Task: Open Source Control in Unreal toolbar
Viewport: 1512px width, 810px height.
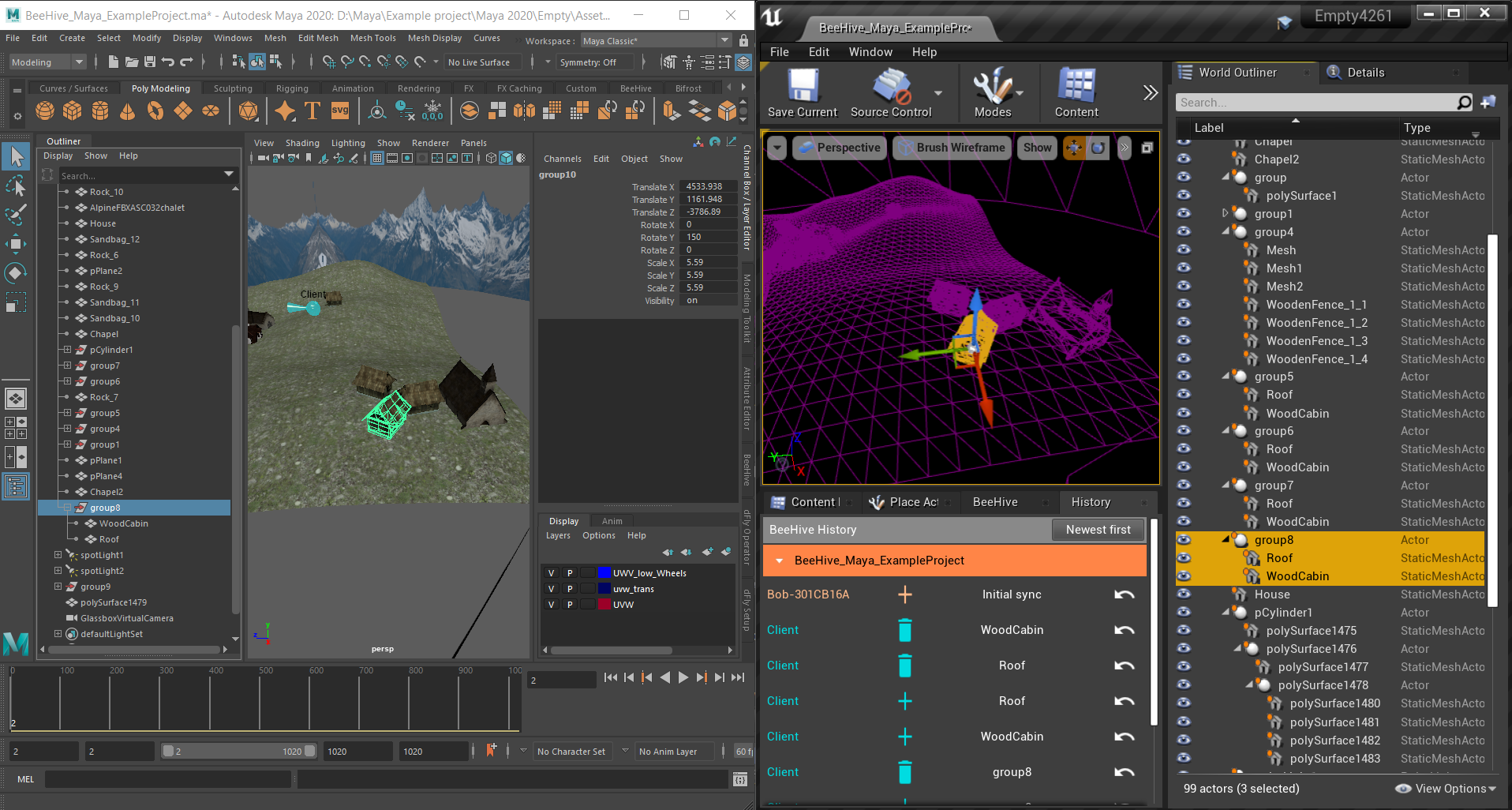Action: (x=892, y=92)
